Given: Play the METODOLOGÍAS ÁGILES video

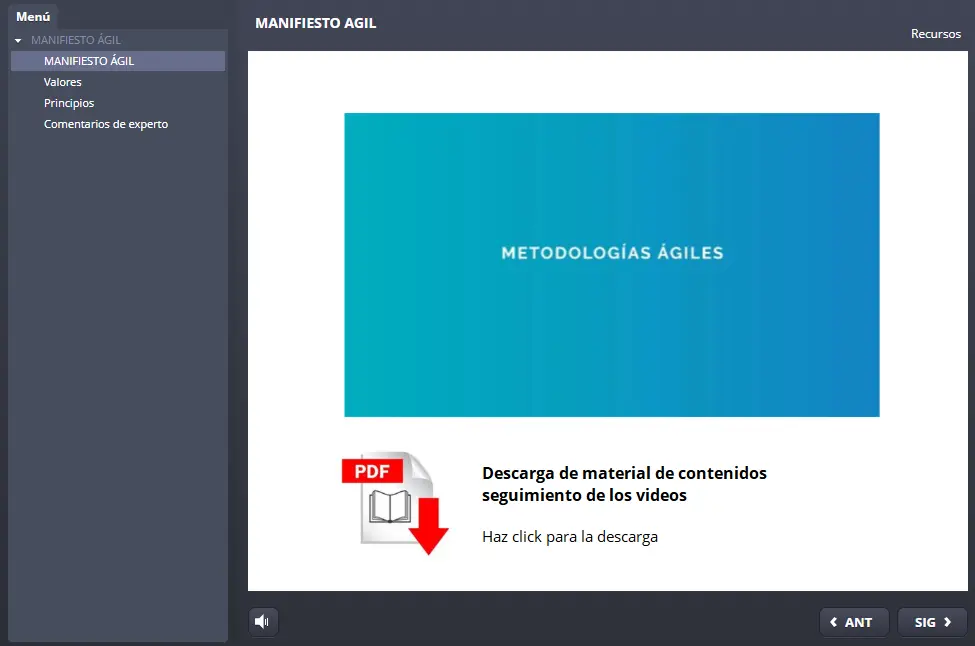Looking at the screenshot, I should pos(611,264).
